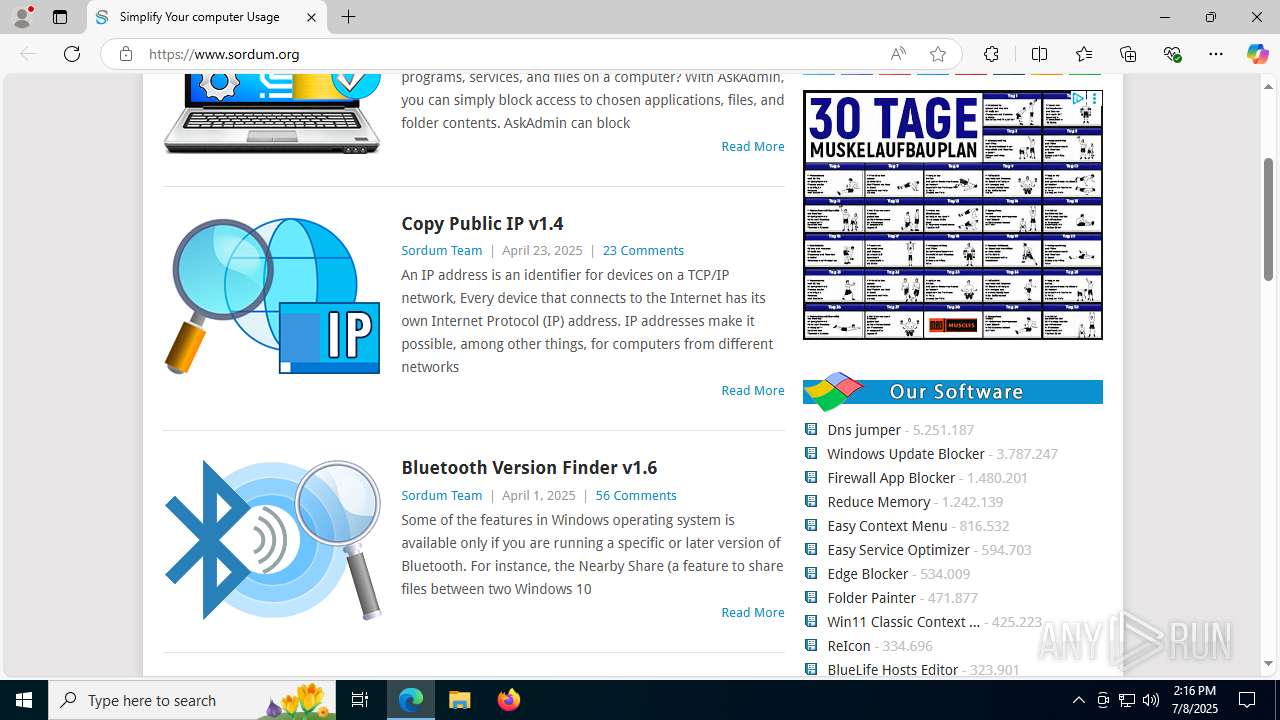Viewport: 1280px width, 720px height.
Task: Open Windows Update Blocker software link
Action: pos(906,453)
